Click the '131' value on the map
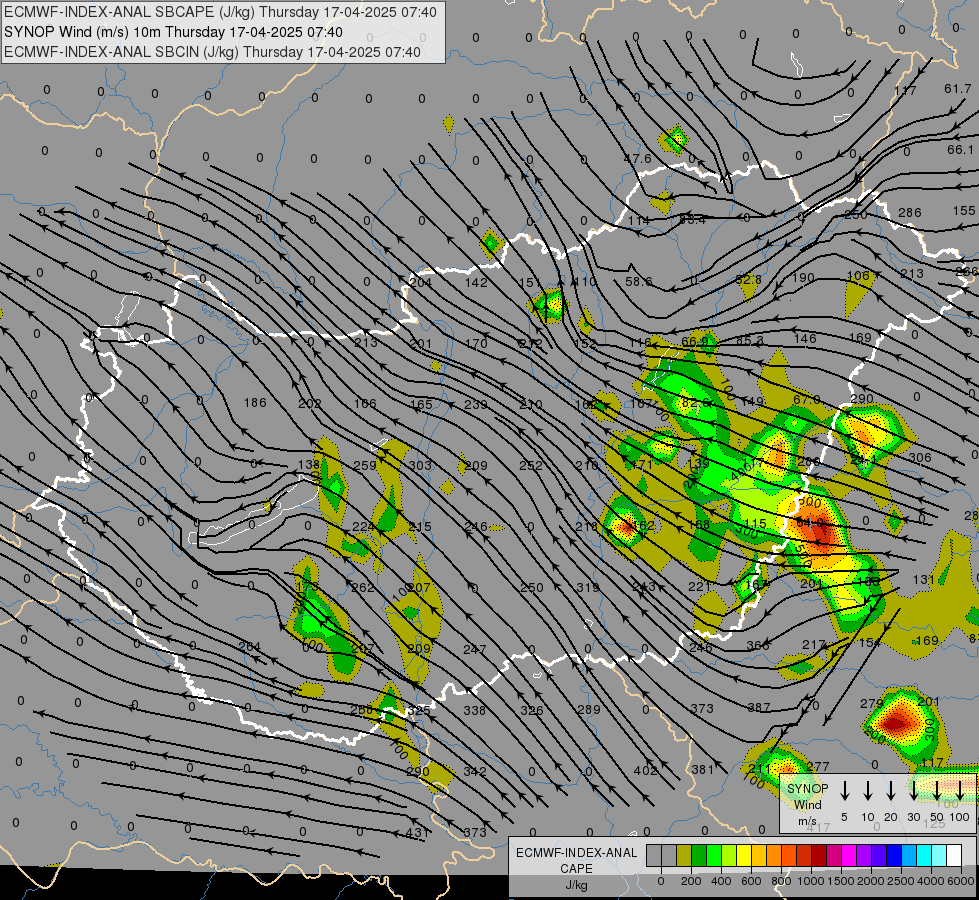979x900 pixels. pos(924,580)
